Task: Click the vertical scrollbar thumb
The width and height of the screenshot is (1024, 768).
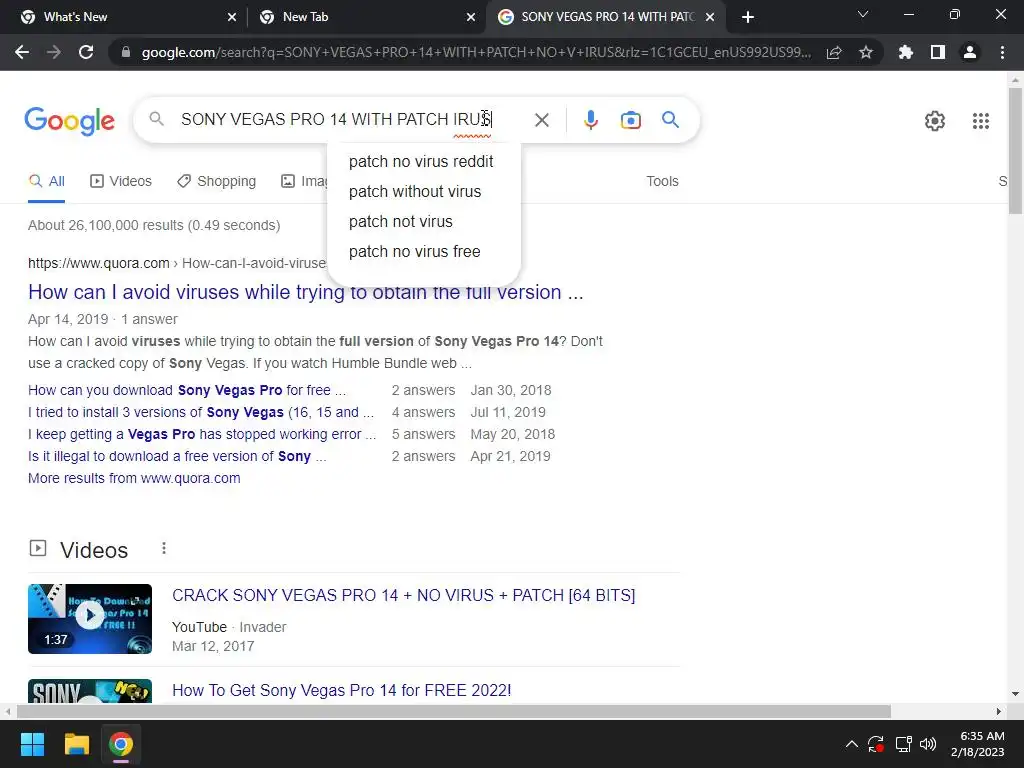Action: pos(1016,150)
